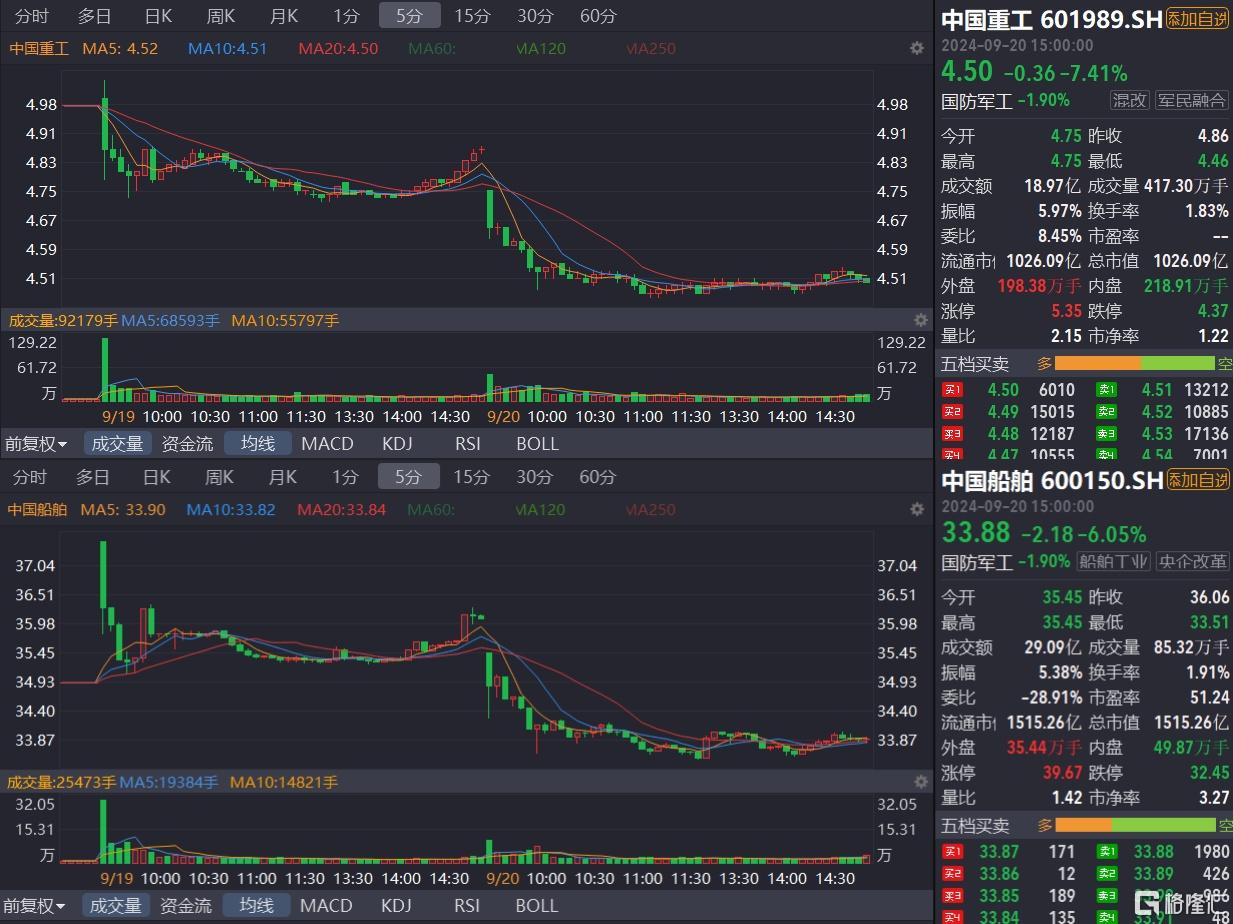Click 中国重工 涨停 price 5.35

[x=1066, y=311]
